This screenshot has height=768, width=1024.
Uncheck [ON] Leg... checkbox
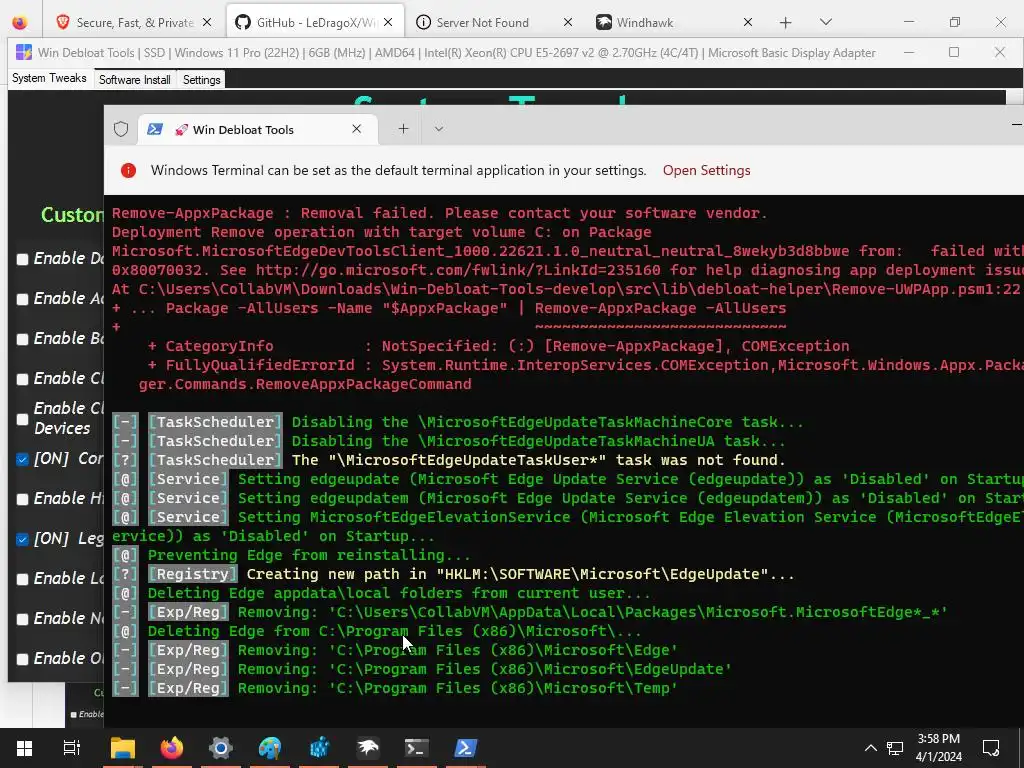pos(22,539)
